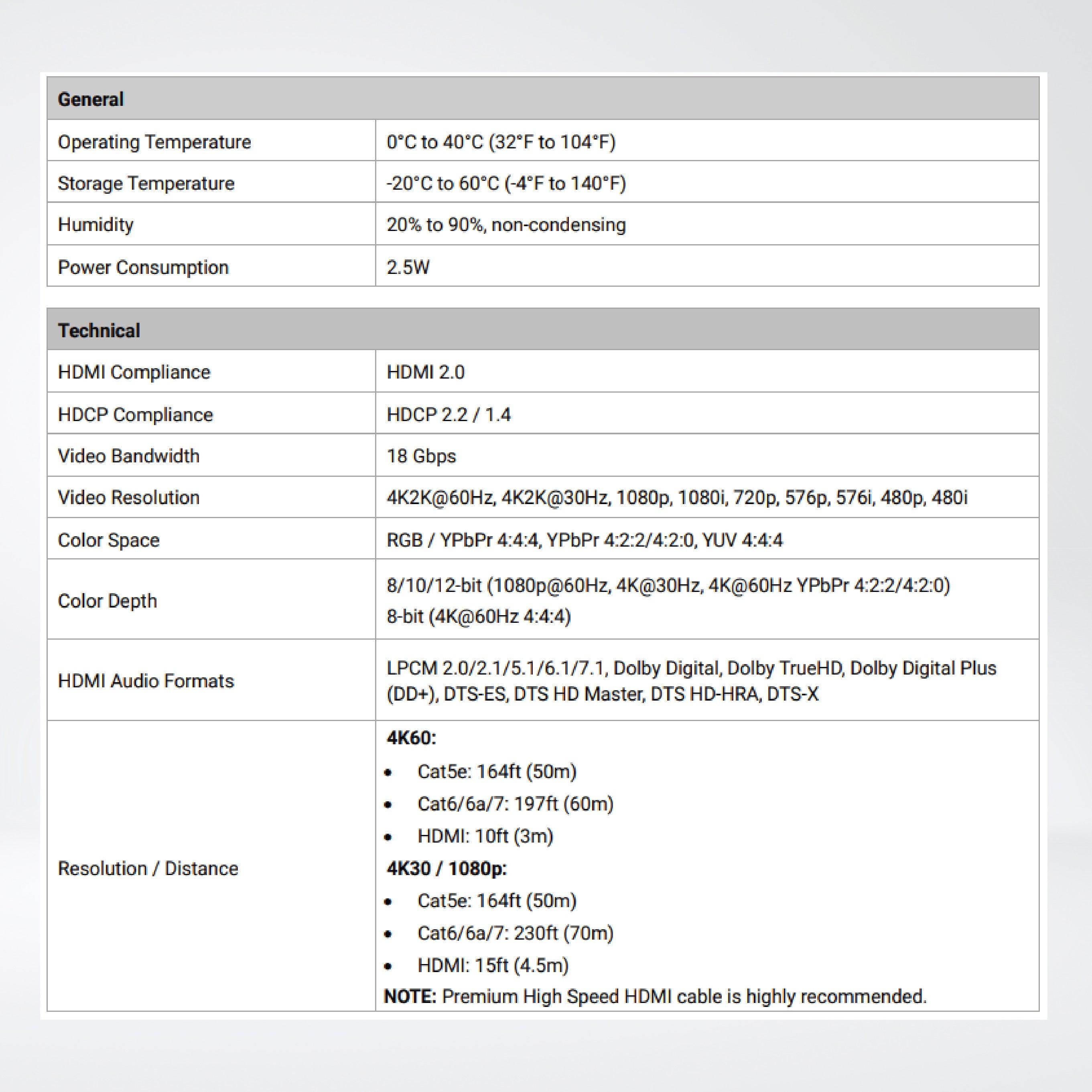Click the HDCP 2.2 / 1.4 value
This screenshot has height=1092, width=1092.
tap(449, 415)
